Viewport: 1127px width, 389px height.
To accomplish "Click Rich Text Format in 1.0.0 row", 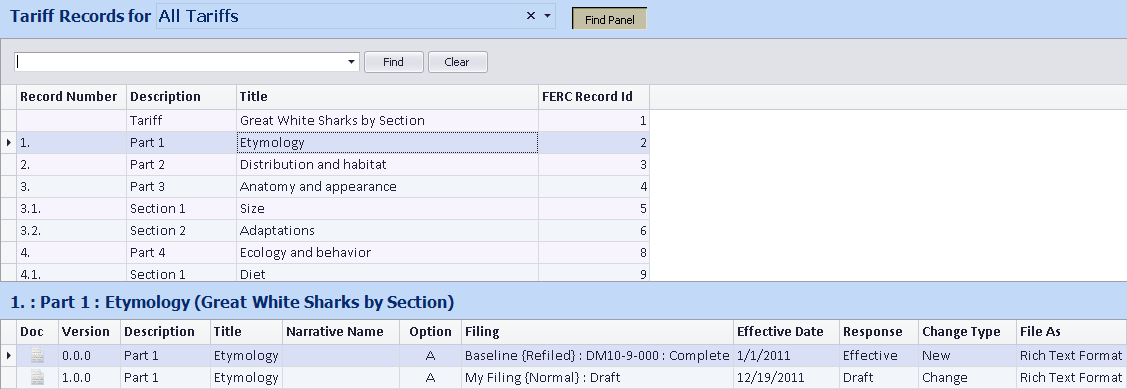I will pyautogui.click(x=1072, y=377).
